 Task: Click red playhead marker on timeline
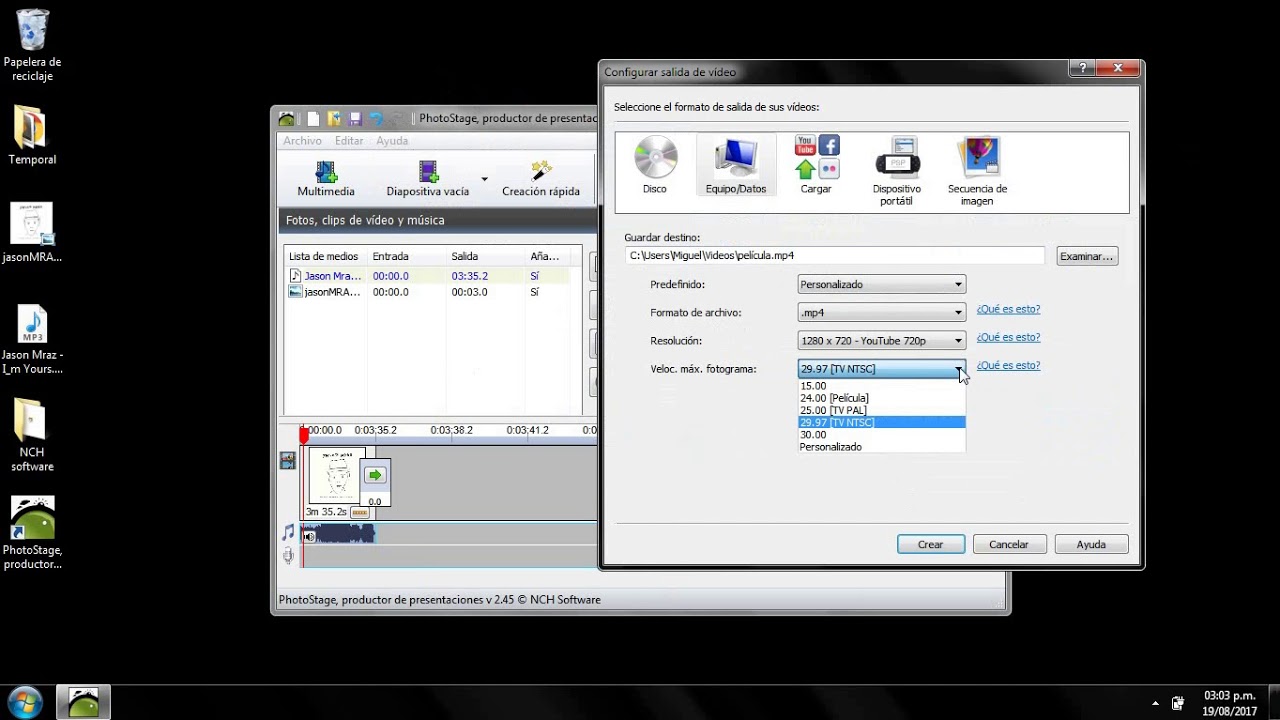(304, 434)
